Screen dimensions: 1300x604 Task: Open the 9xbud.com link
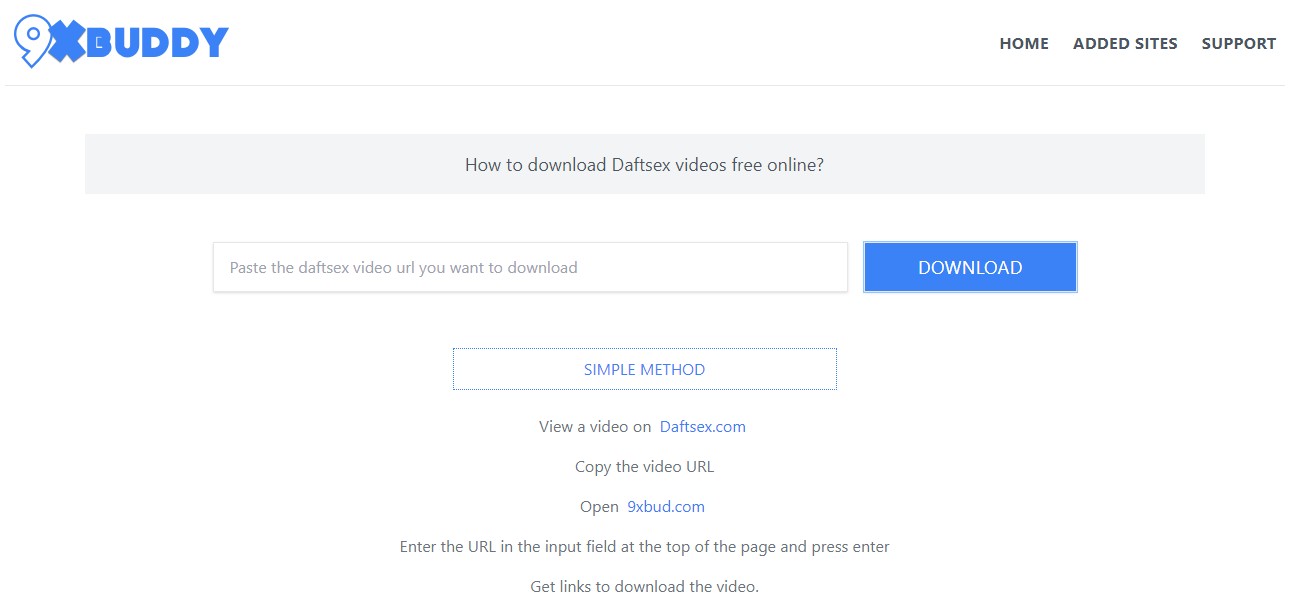pyautogui.click(x=666, y=506)
